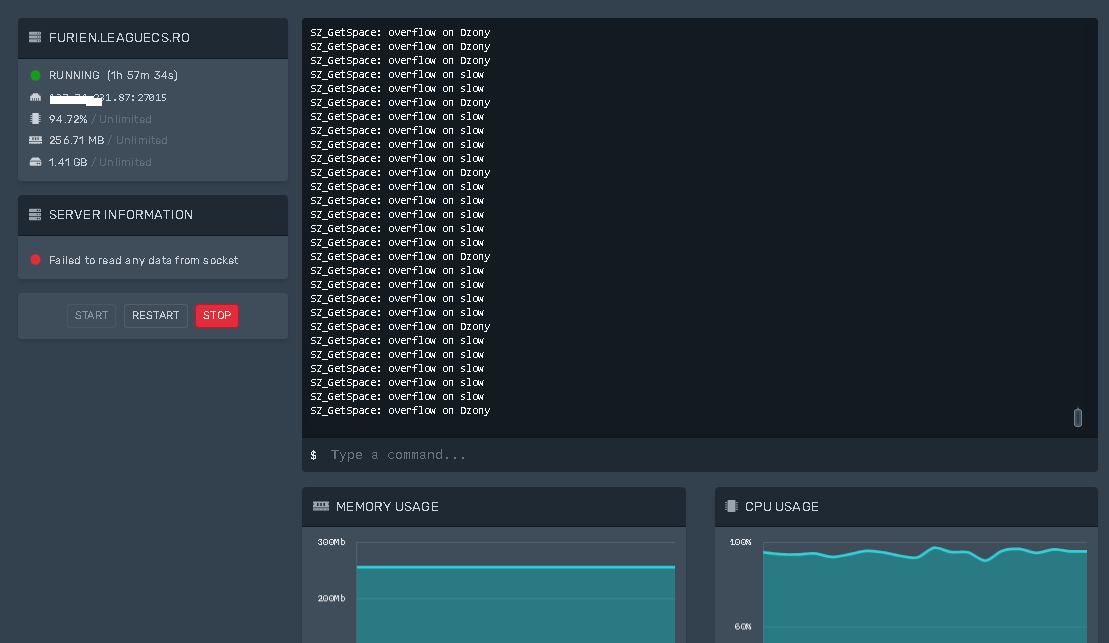The height and width of the screenshot is (643, 1109).
Task: Click the server icon beside FURIEN.LEAGUECS.RO
Action: (35, 37)
